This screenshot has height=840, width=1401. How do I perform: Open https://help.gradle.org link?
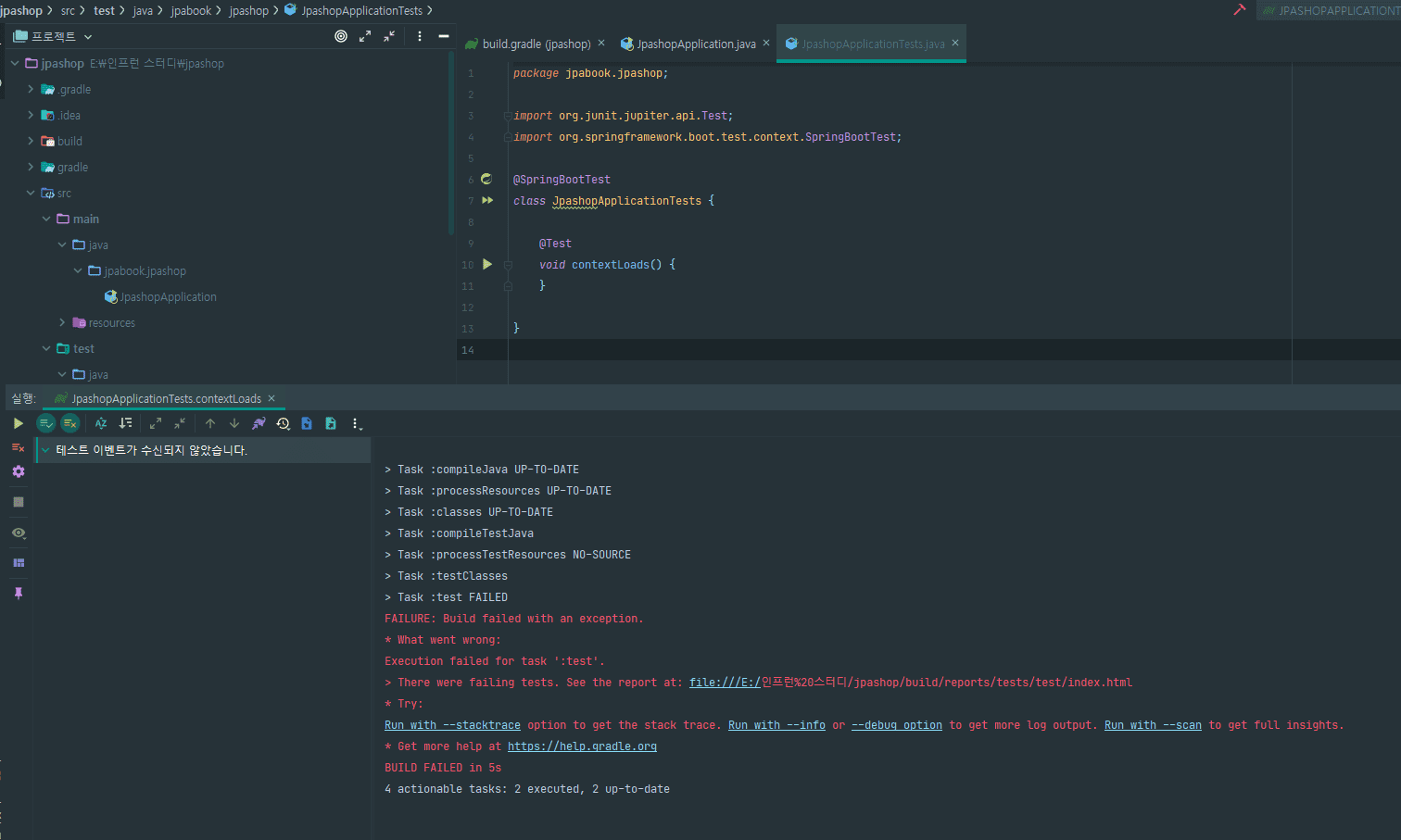(x=582, y=746)
